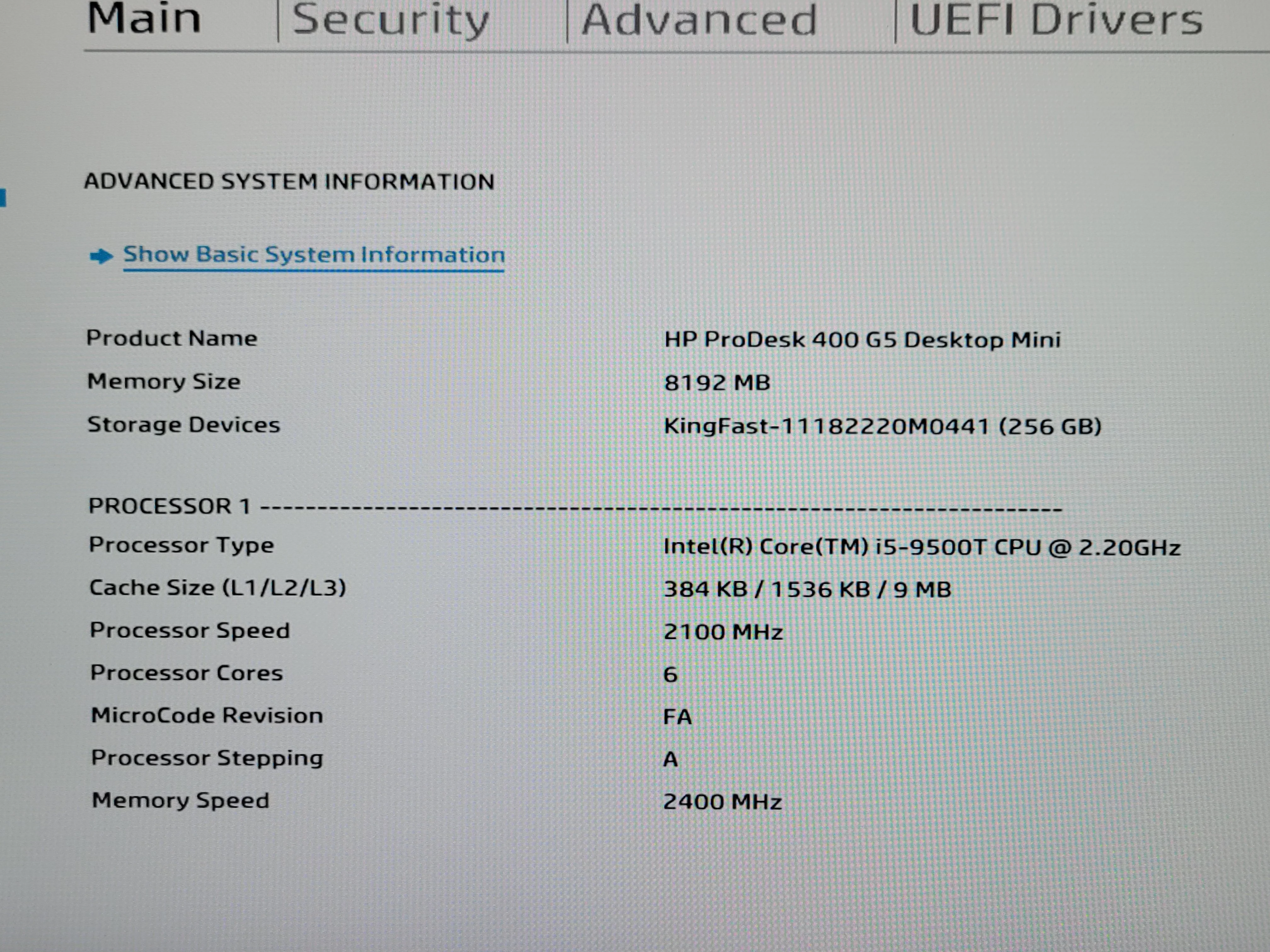The image size is (1270, 952).
Task: Click the 2400 MHz value
Action: pos(723,802)
